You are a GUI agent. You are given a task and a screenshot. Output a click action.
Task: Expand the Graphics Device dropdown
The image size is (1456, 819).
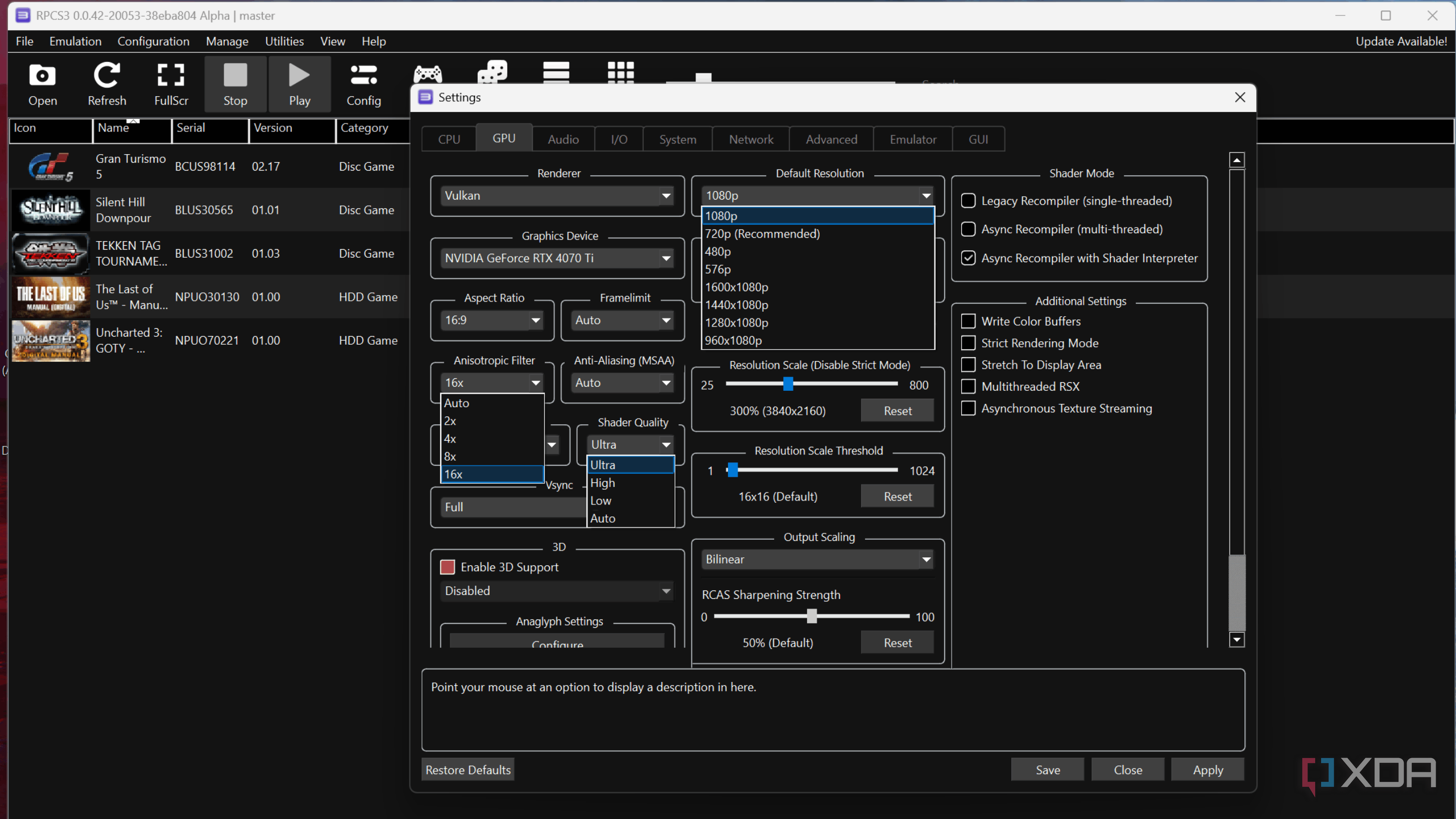point(557,258)
